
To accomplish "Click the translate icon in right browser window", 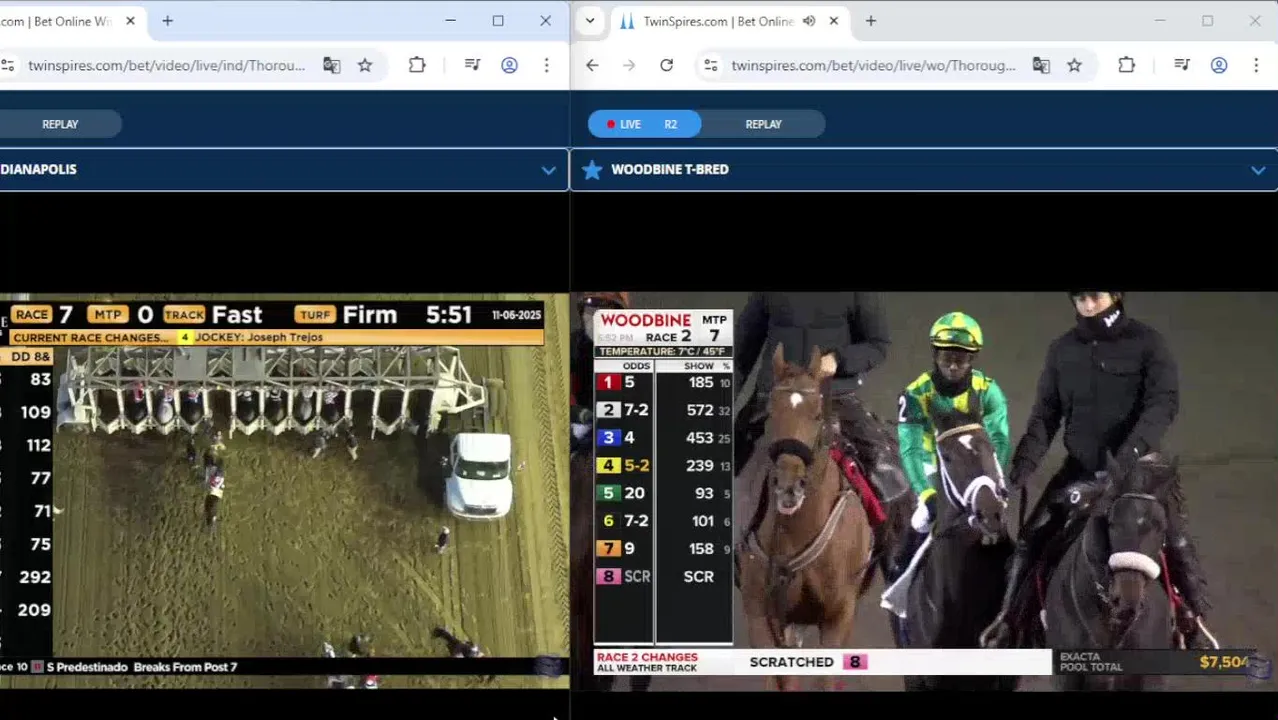I will (1041, 65).
